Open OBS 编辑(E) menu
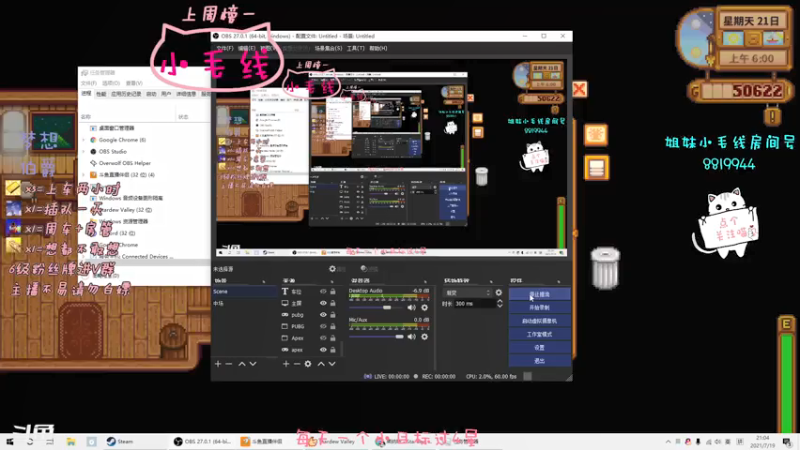 point(246,48)
